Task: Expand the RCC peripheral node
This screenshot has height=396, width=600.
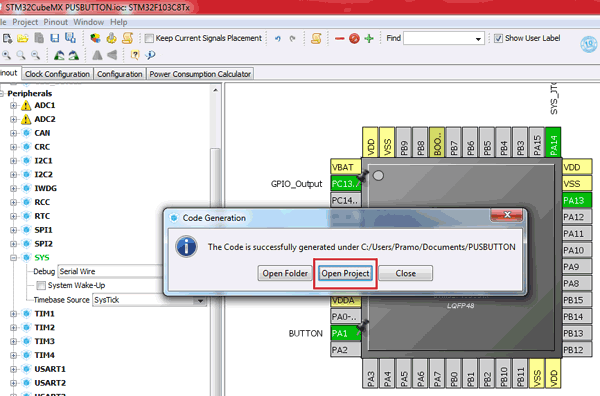Action: (x=13, y=202)
